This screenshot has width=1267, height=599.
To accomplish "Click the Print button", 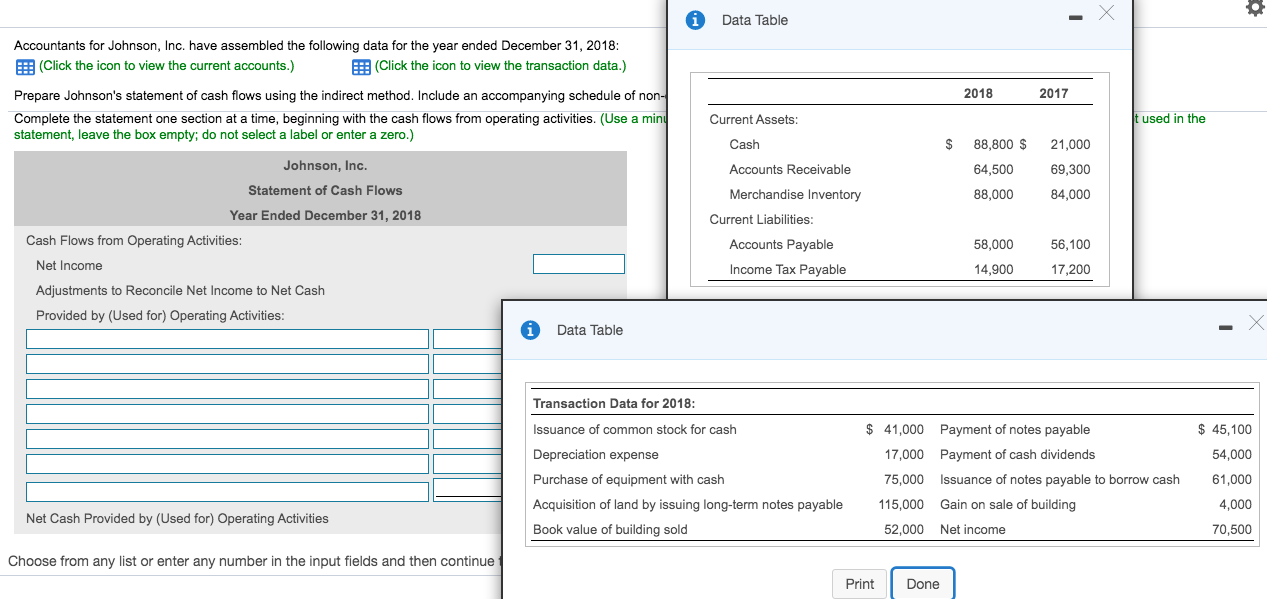I will (859, 584).
